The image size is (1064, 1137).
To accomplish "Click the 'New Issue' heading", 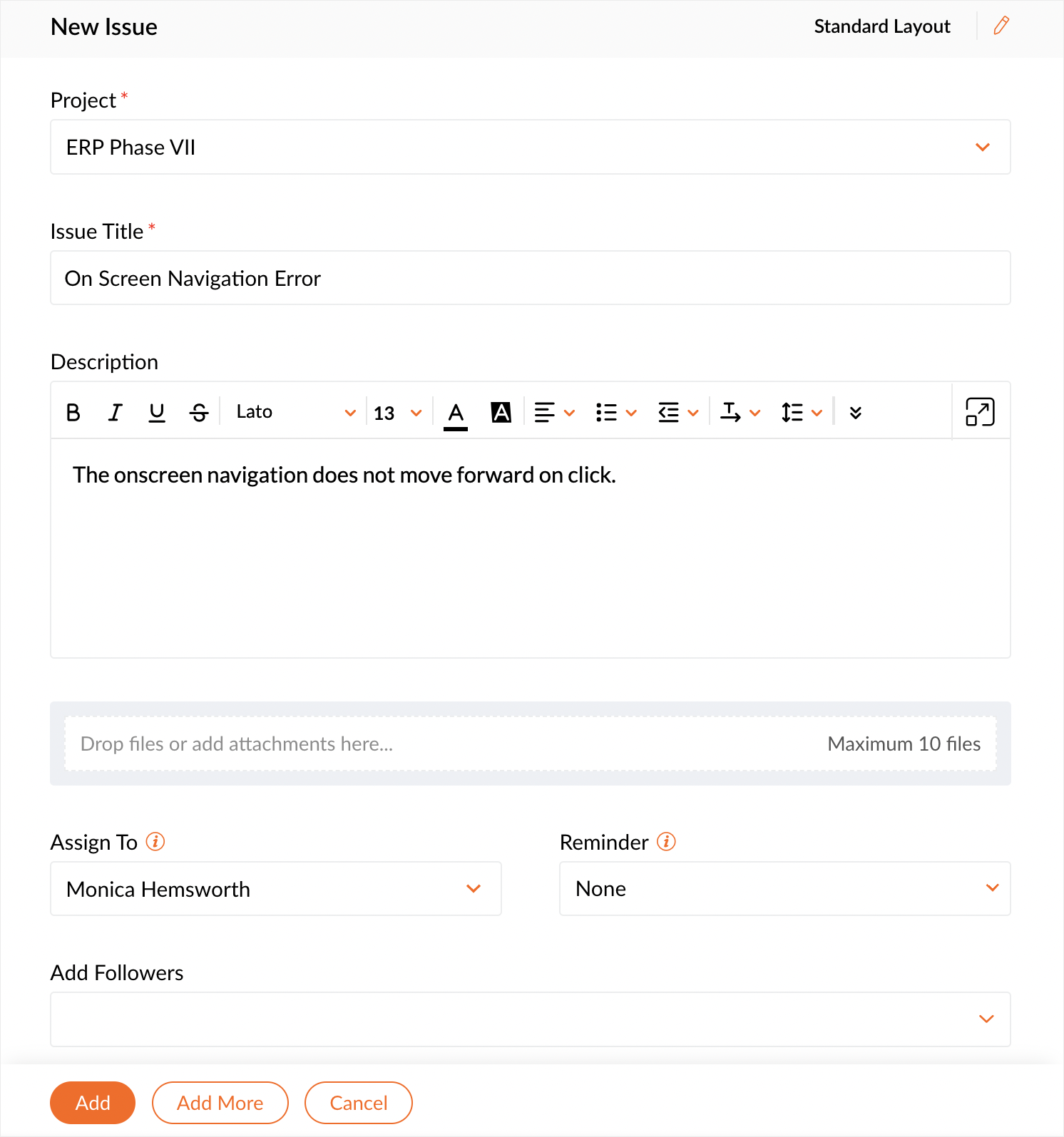I will tap(104, 27).
